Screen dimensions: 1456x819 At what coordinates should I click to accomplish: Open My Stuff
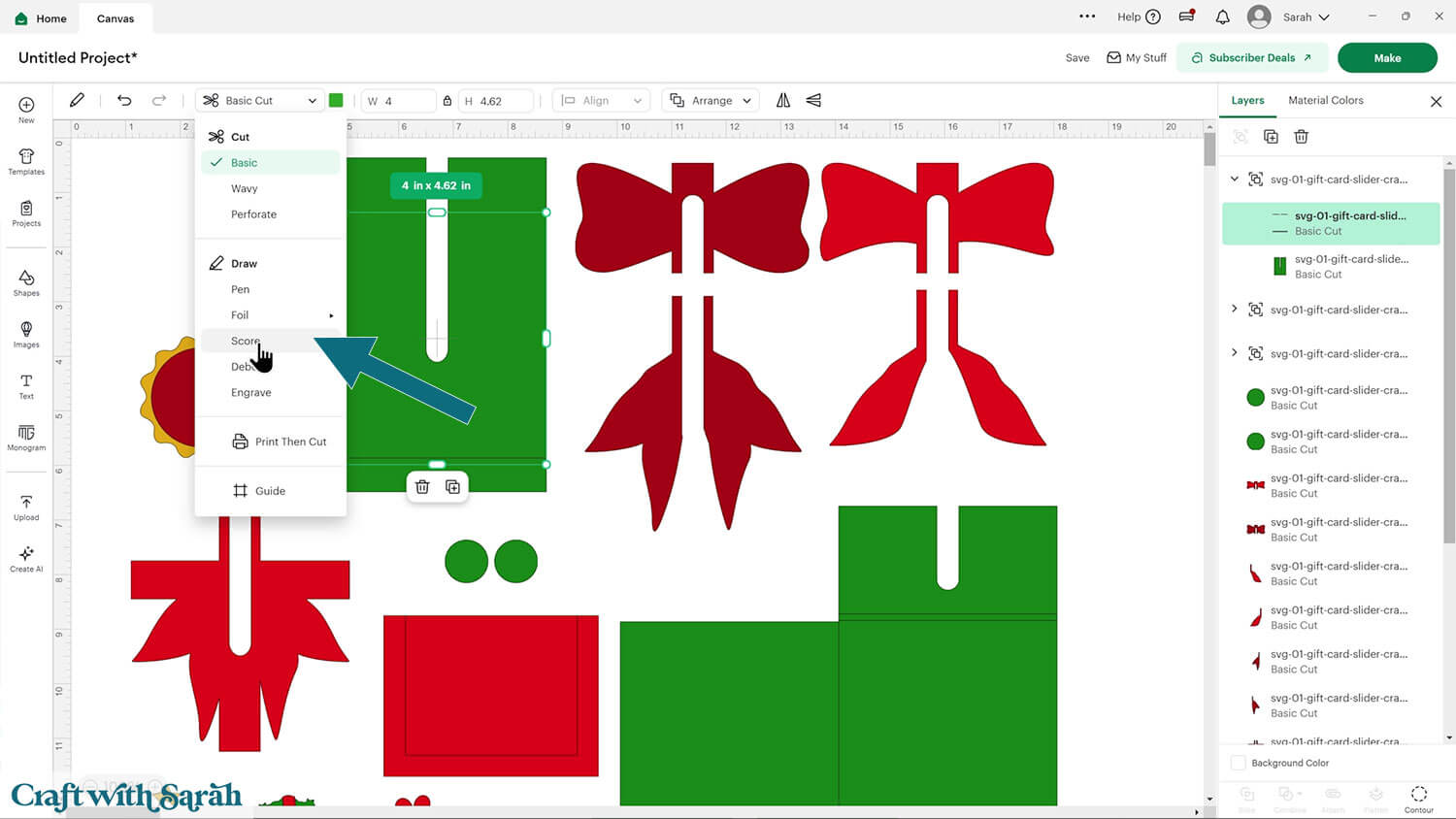tap(1137, 57)
